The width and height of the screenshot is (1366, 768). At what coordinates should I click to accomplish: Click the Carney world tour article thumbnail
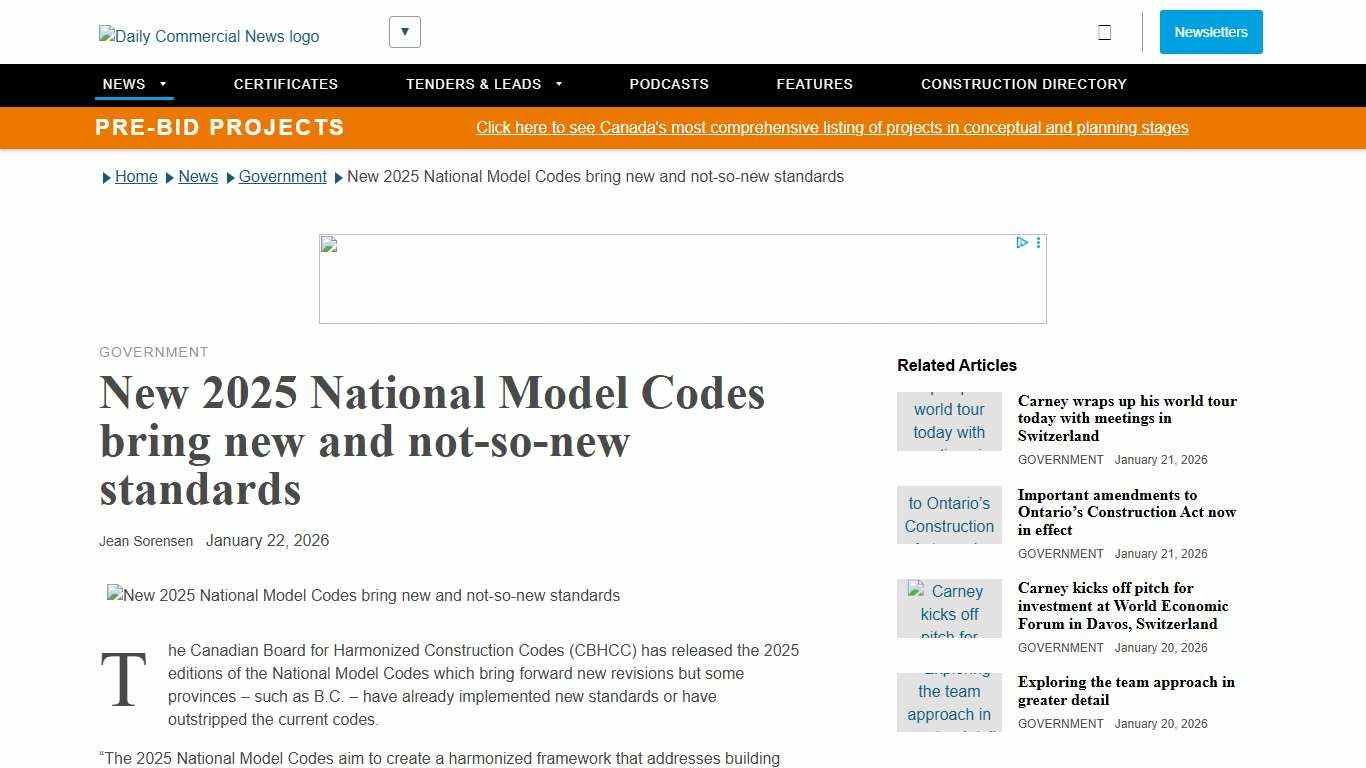[x=948, y=420]
